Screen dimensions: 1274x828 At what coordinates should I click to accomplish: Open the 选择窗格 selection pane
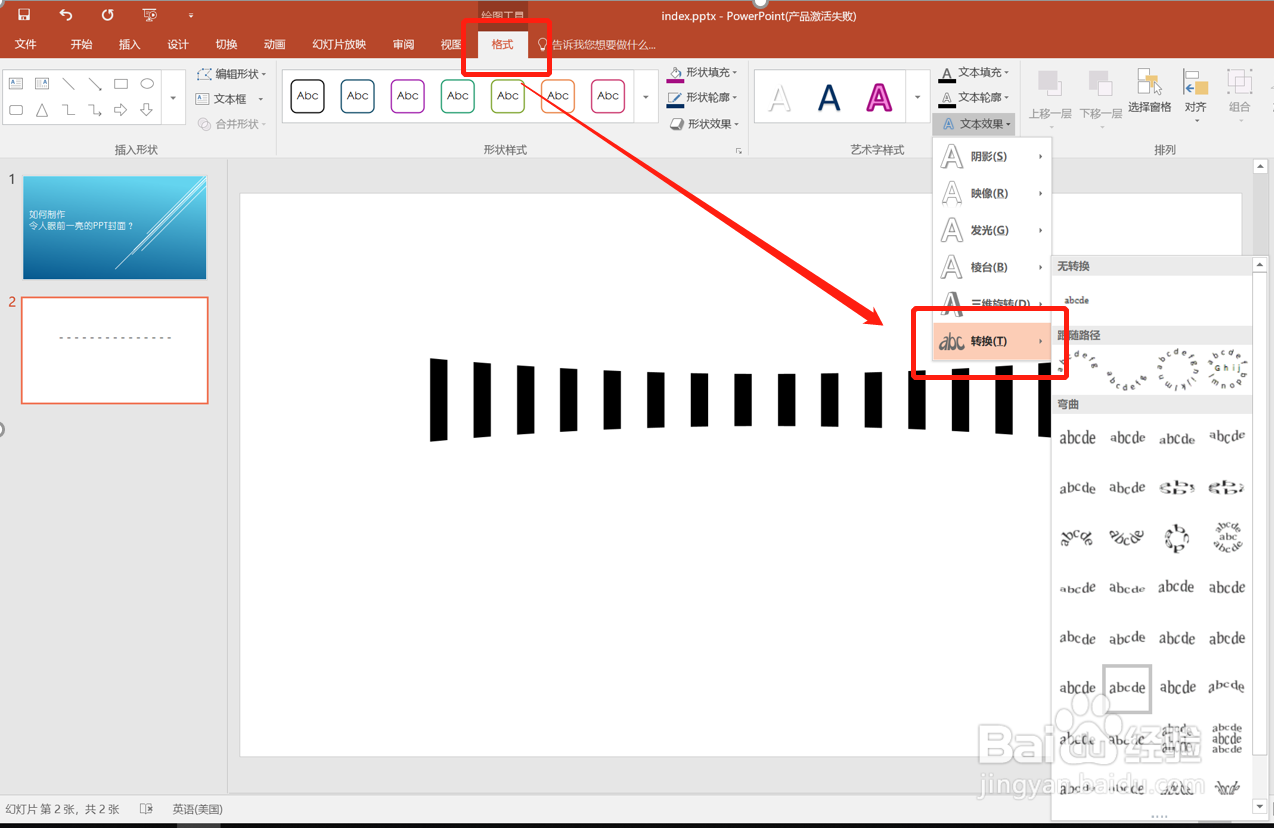click(x=1149, y=92)
